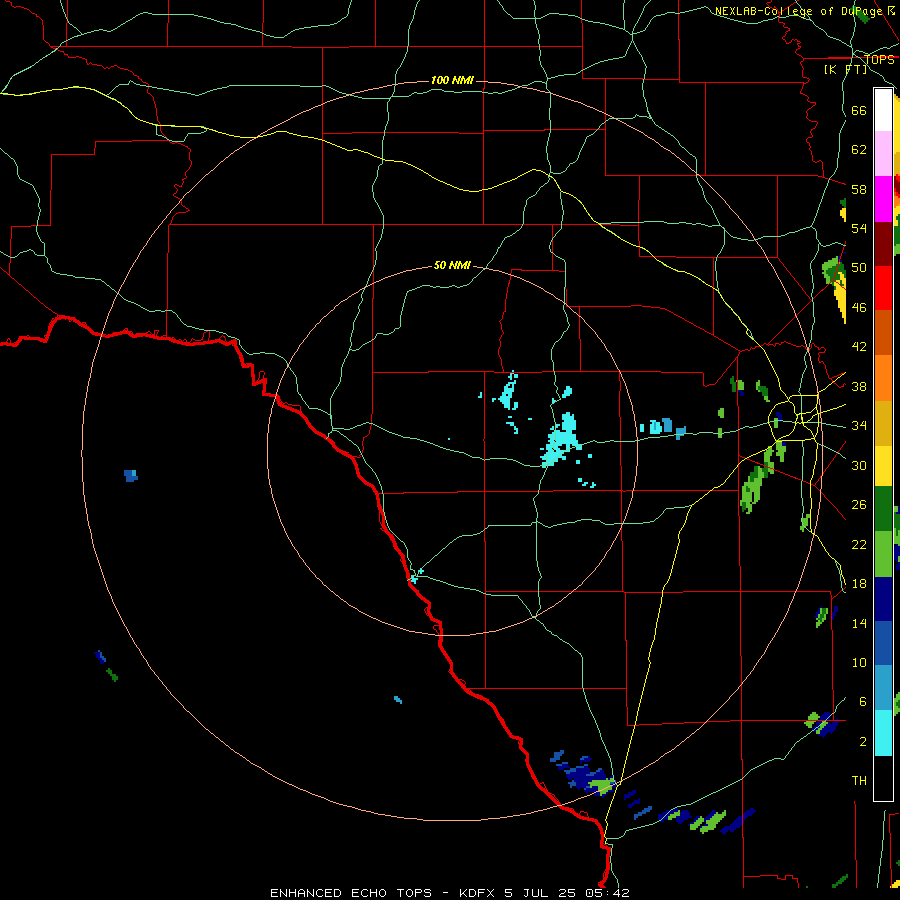Click the 'ENHANCED ECHO TOPS' product title
This screenshot has width=900, height=900.
pyautogui.click(x=351, y=893)
